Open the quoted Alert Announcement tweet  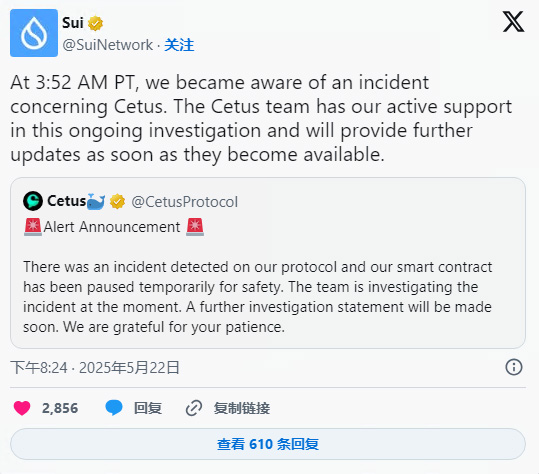(268, 263)
